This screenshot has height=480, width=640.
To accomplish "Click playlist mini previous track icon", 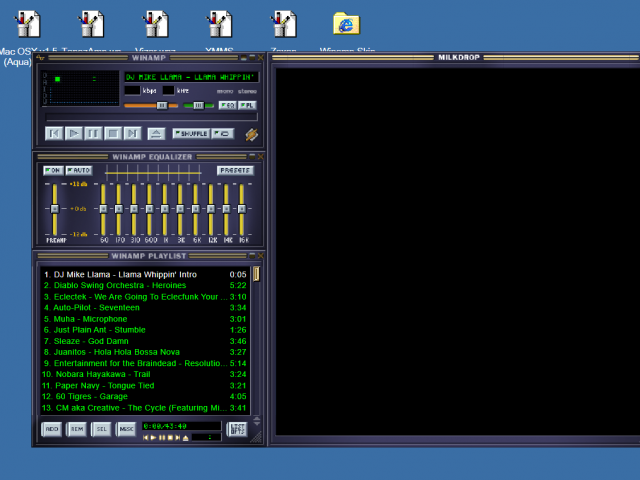I will (145, 438).
